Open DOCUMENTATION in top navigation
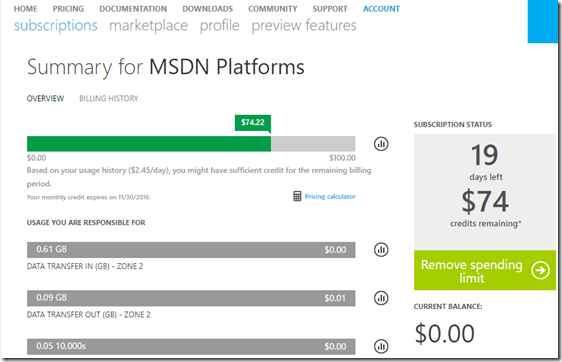562x362 pixels. (133, 9)
